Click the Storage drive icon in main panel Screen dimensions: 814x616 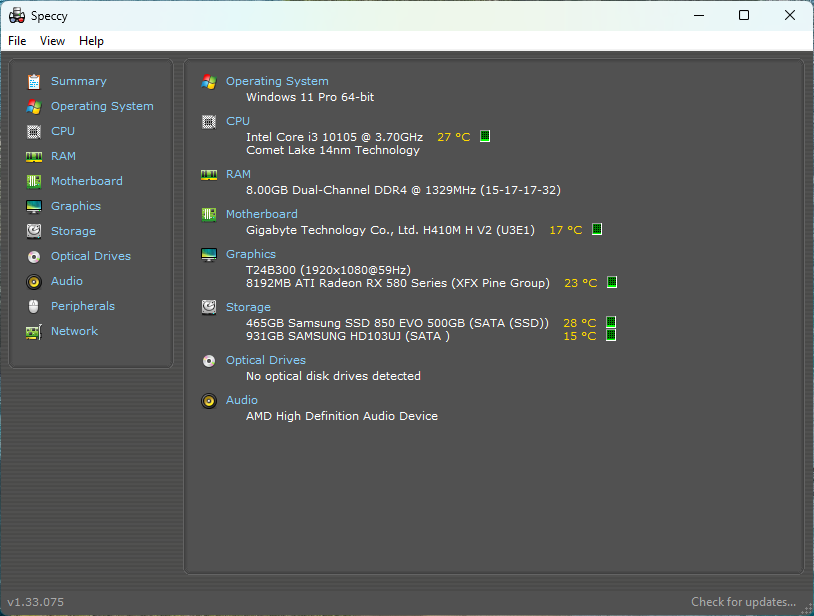pyautogui.click(x=209, y=307)
